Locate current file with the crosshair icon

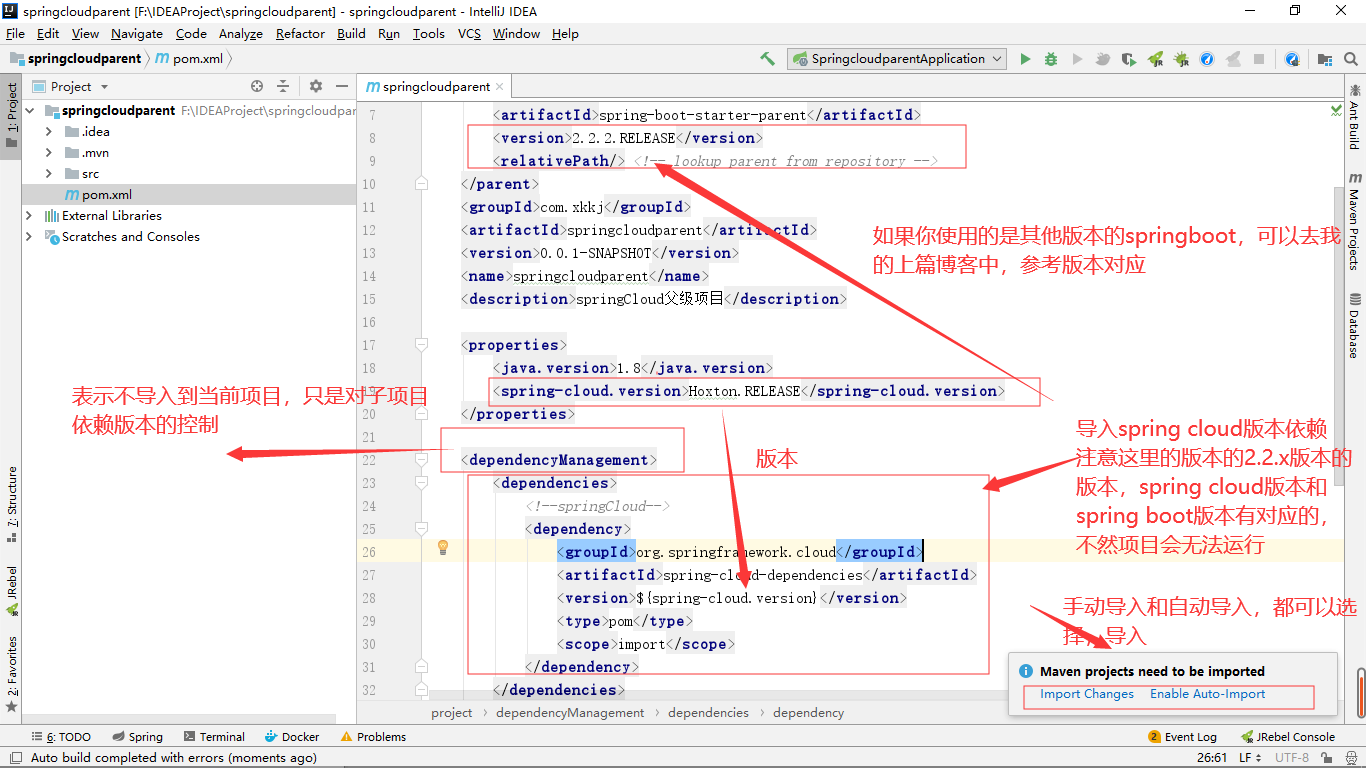257,87
